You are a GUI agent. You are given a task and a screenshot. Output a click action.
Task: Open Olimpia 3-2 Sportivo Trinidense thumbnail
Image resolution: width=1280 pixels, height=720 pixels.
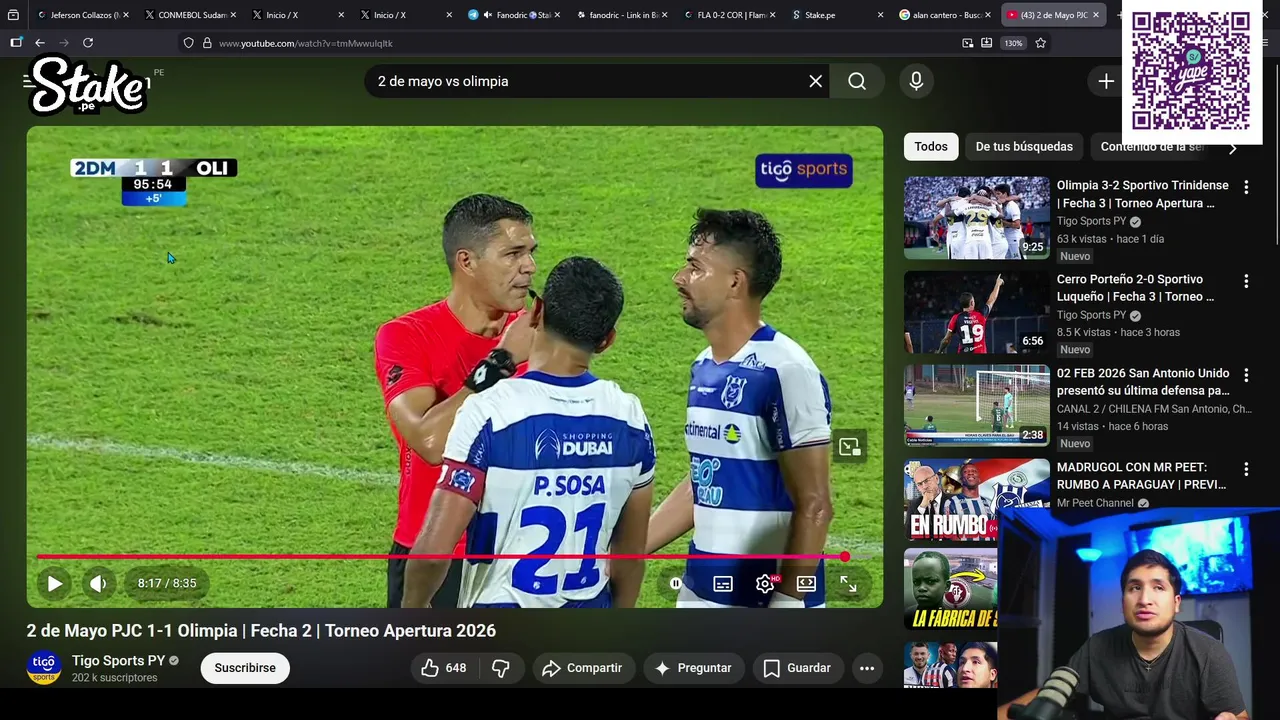pos(977,218)
